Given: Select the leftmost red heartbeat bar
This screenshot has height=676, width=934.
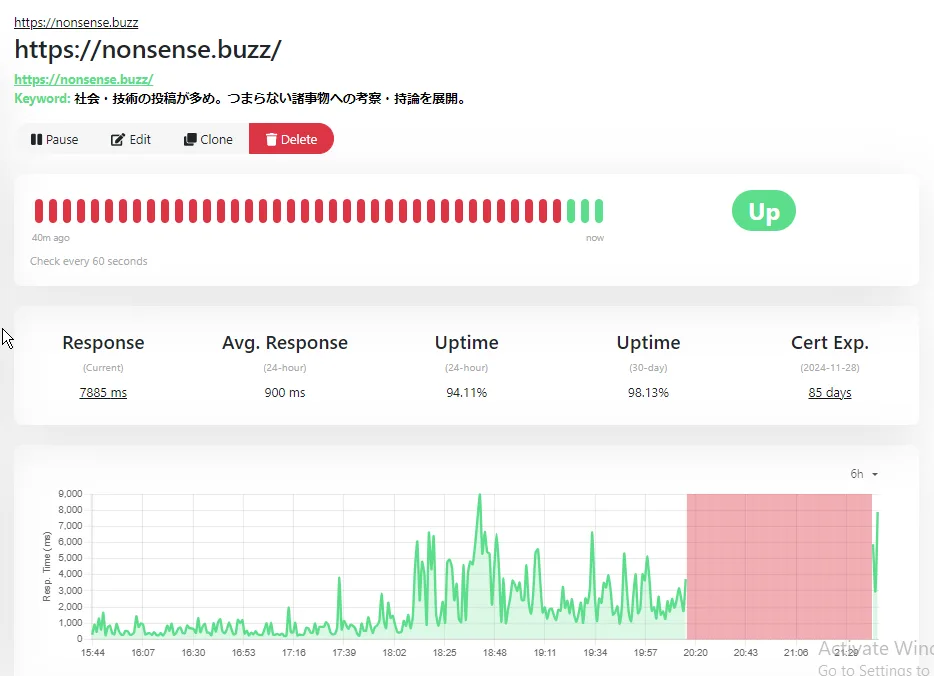Looking at the screenshot, I should click(x=39, y=211).
